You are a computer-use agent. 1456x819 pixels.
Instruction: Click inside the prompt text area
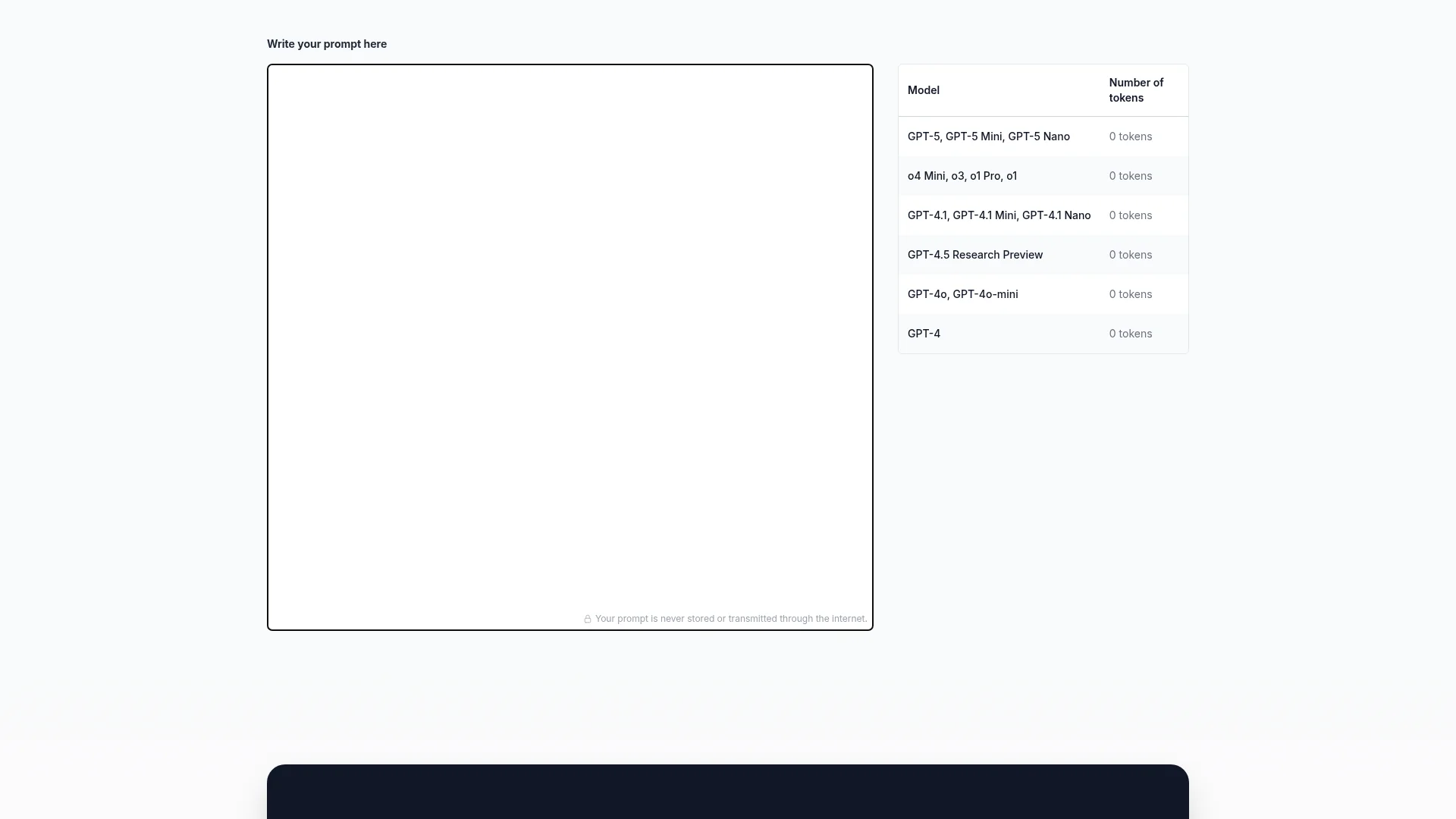coord(570,347)
